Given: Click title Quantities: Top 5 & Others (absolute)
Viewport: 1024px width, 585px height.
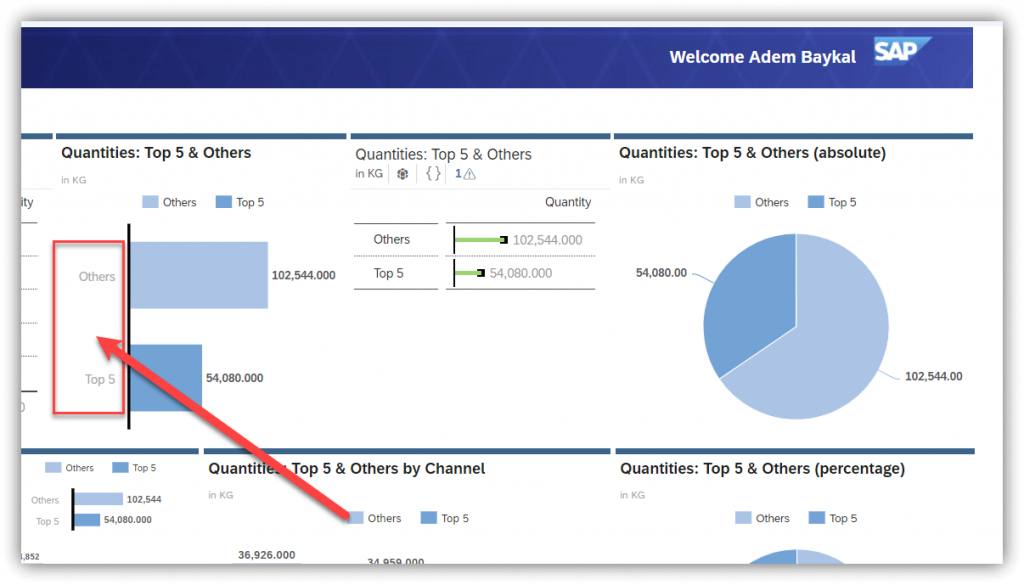Looking at the screenshot, I should tap(752, 153).
